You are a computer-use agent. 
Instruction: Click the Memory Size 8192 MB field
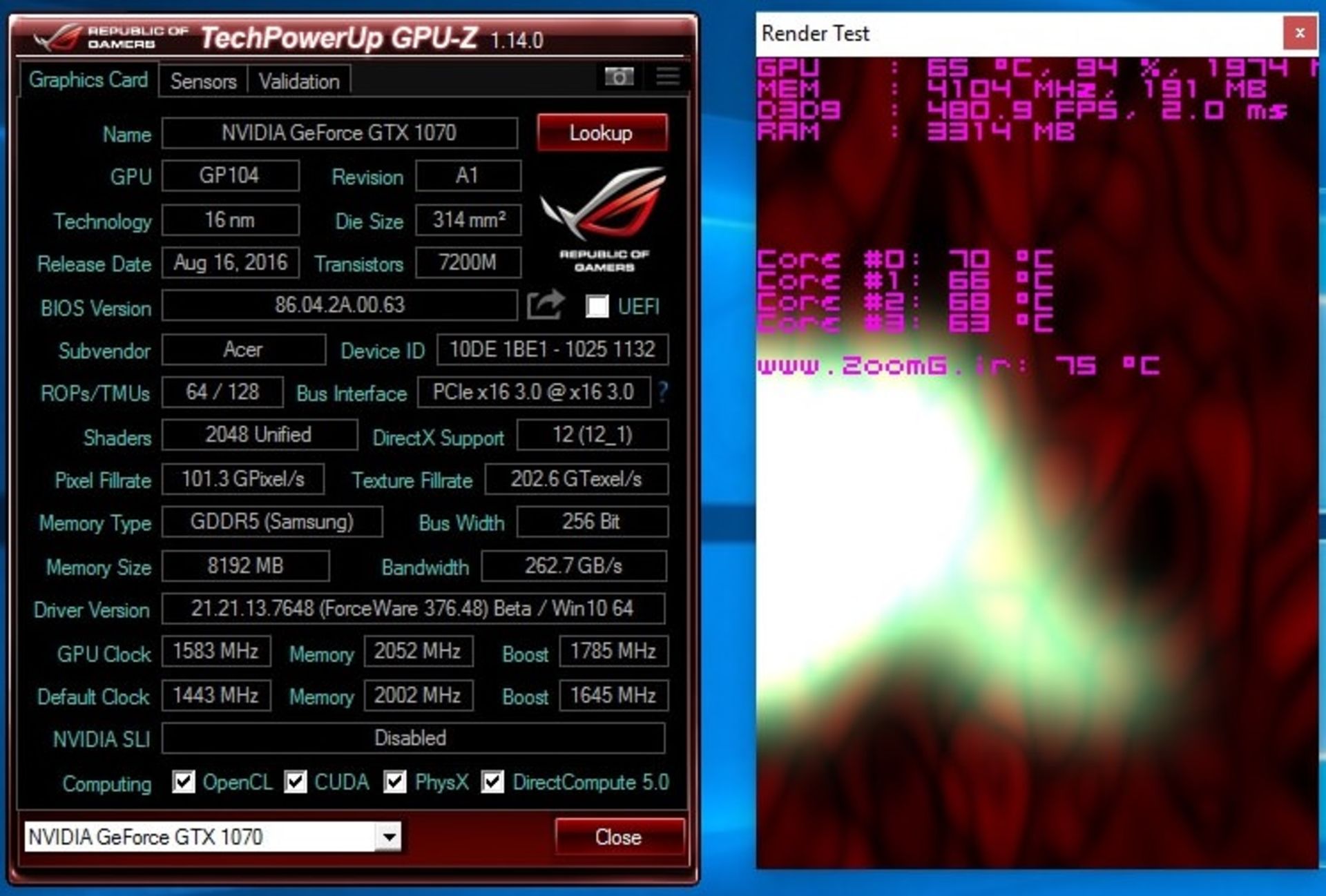[245, 566]
